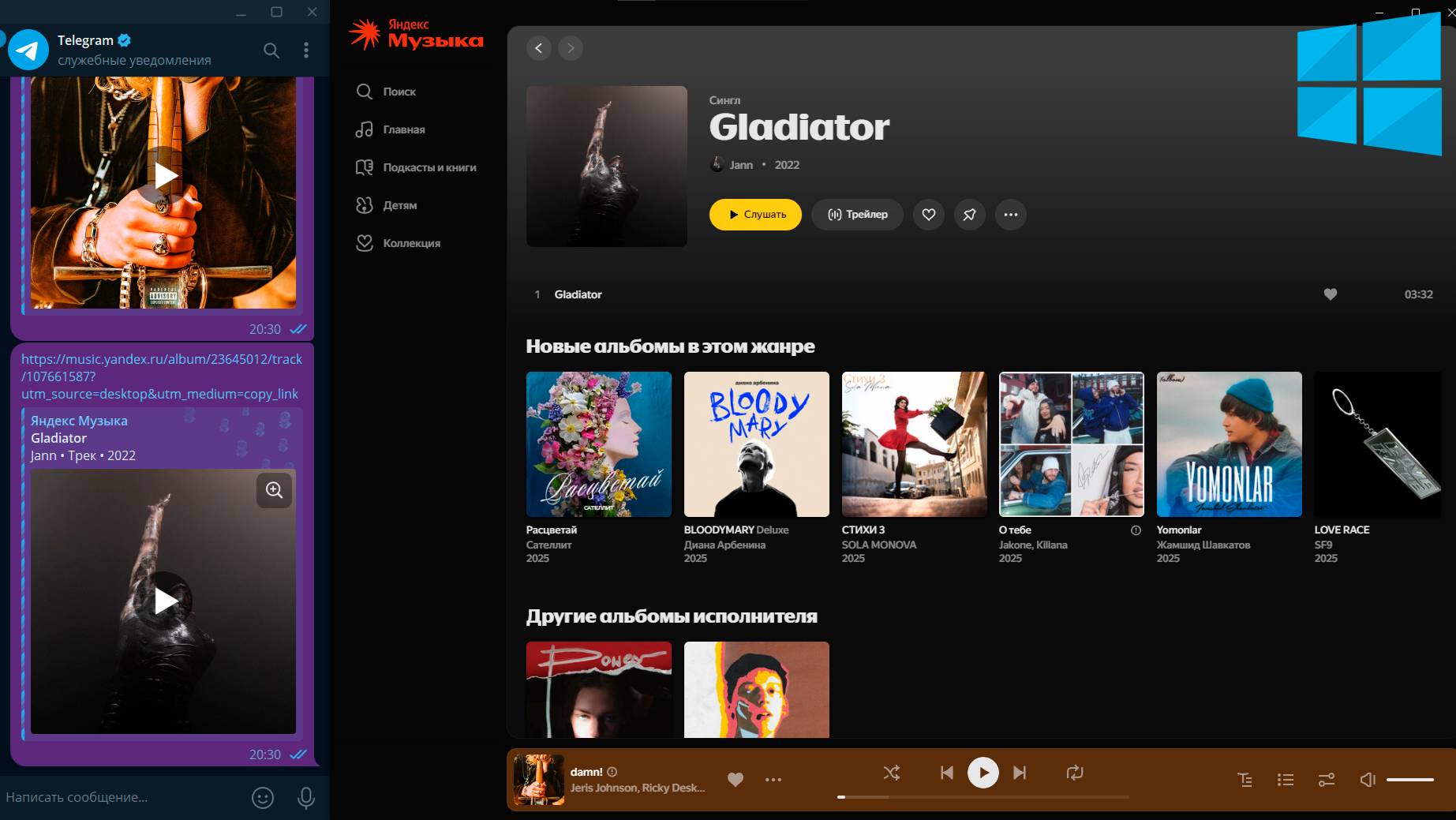This screenshot has height=820, width=1456.
Task: Open artist Jann page link
Action: click(741, 165)
